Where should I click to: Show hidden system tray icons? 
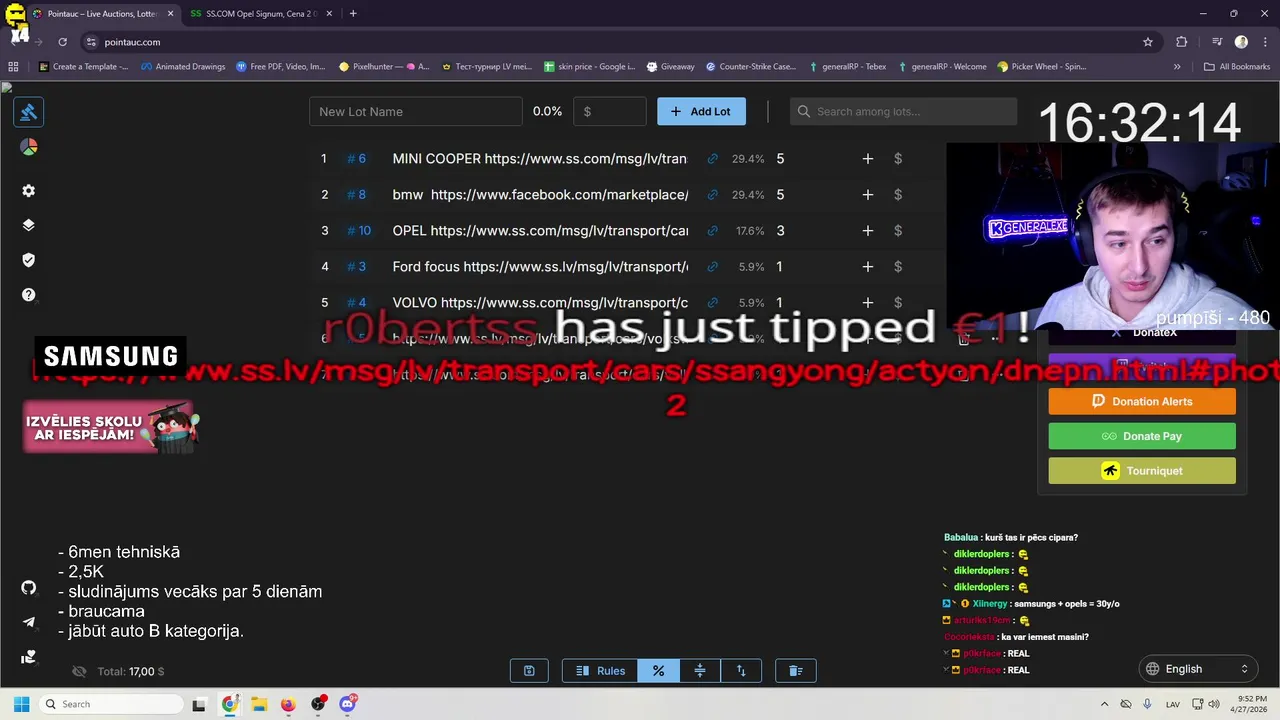click(1104, 704)
